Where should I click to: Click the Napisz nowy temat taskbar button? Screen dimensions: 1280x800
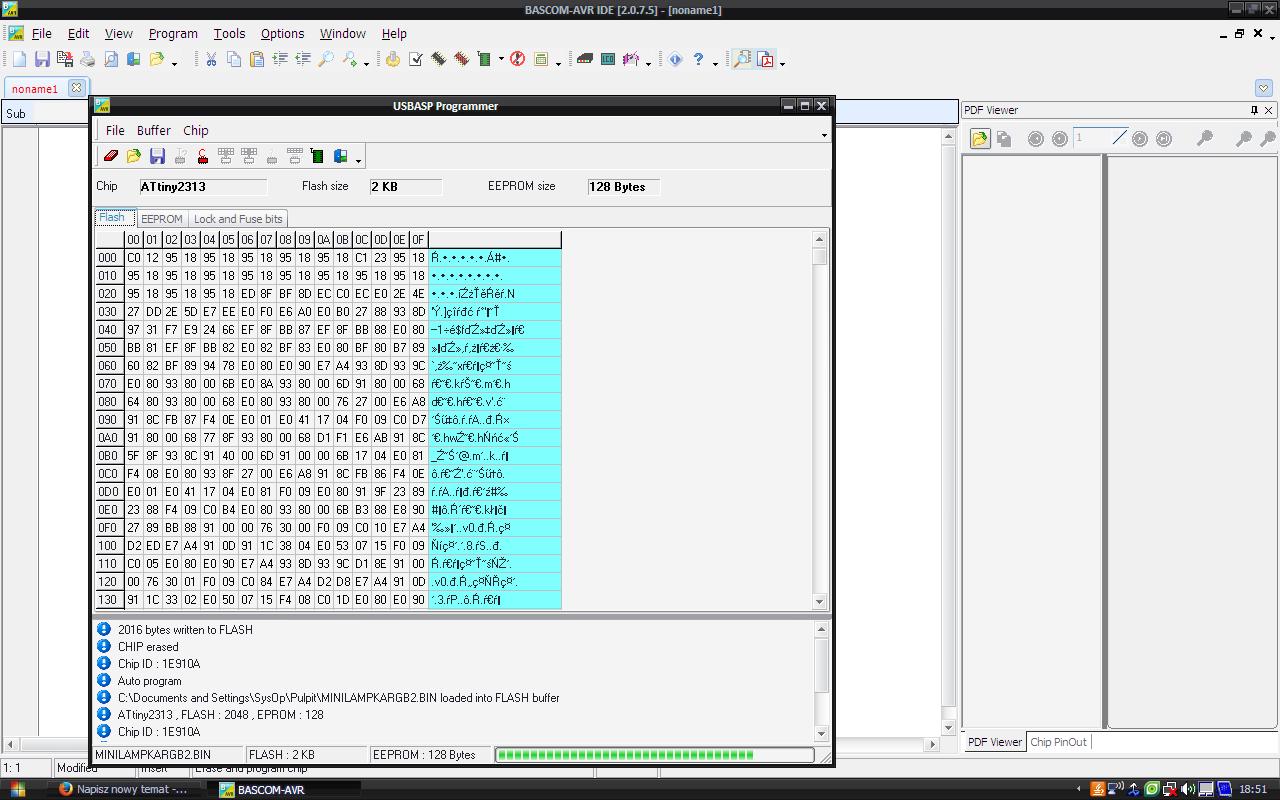(x=123, y=789)
